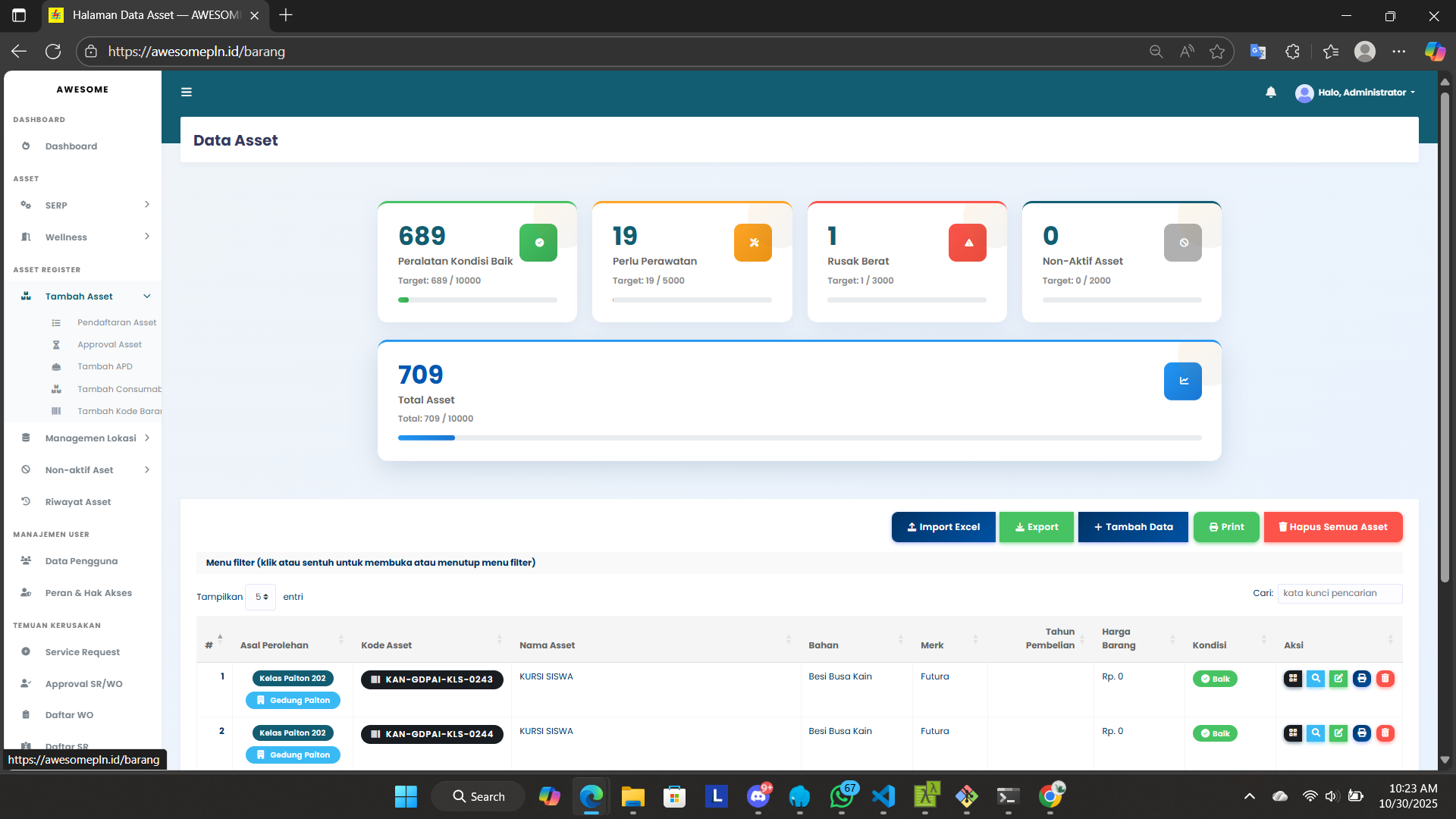Image resolution: width=1456 pixels, height=819 pixels.
Task: Click the red trash icon for KAN-GDPAI-KLS-0244
Action: coord(1386,733)
